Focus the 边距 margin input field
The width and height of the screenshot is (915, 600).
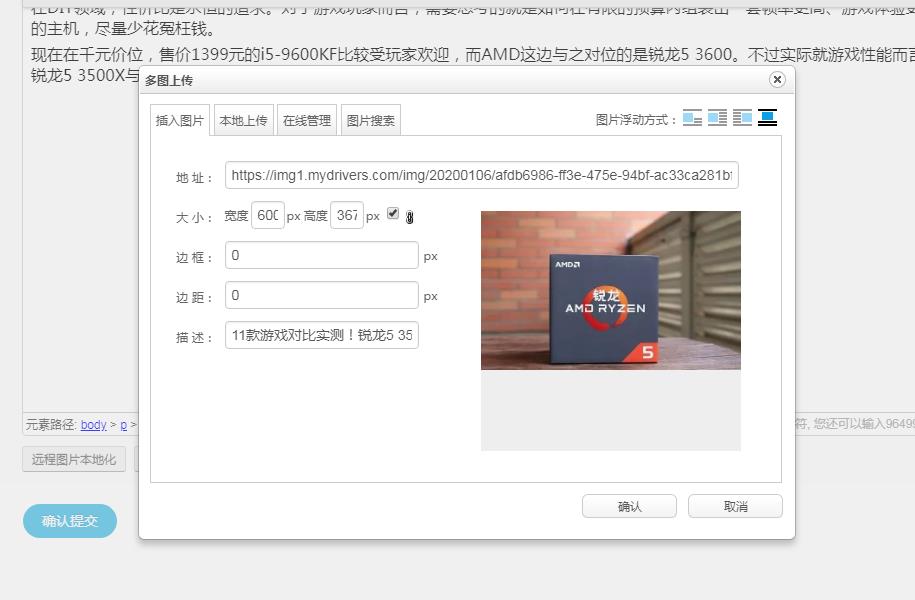point(322,295)
